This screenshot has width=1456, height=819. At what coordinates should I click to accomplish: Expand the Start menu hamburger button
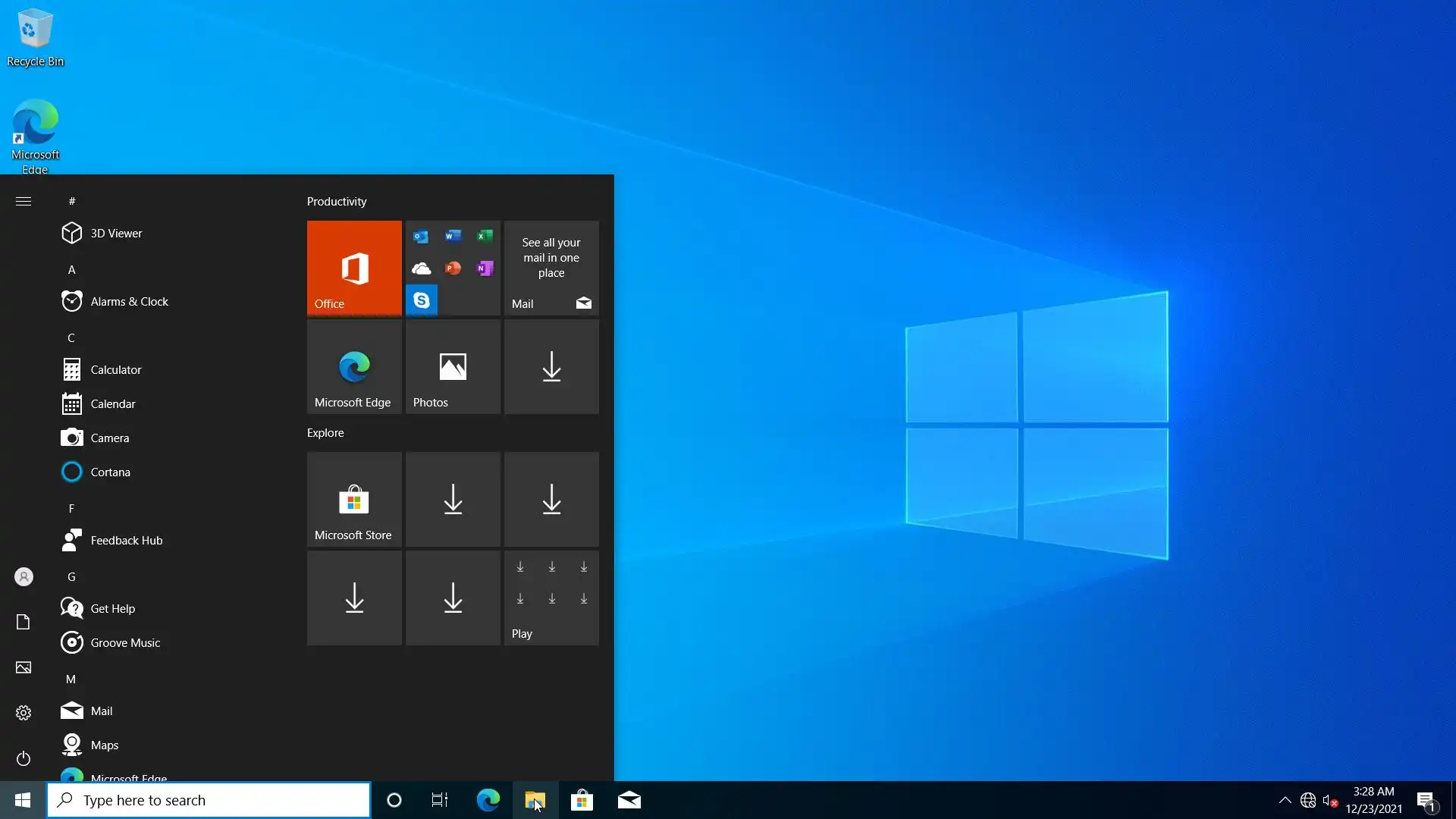(x=24, y=201)
